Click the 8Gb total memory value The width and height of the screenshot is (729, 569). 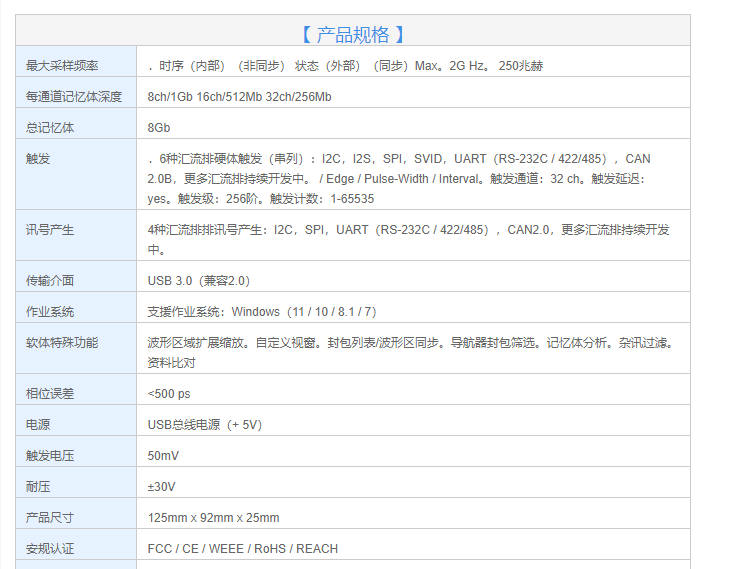coord(158,128)
